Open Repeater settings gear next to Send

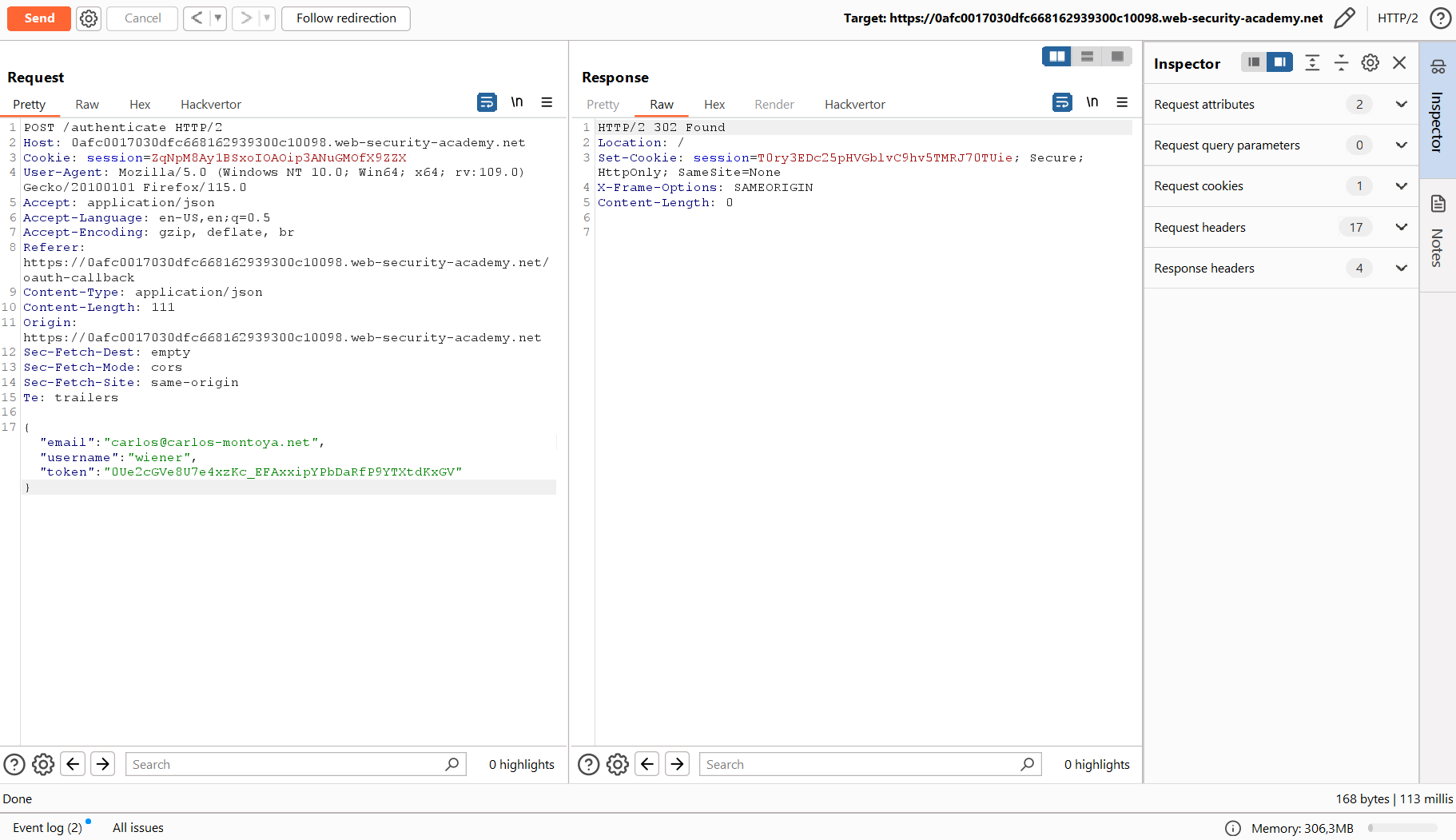[x=89, y=18]
